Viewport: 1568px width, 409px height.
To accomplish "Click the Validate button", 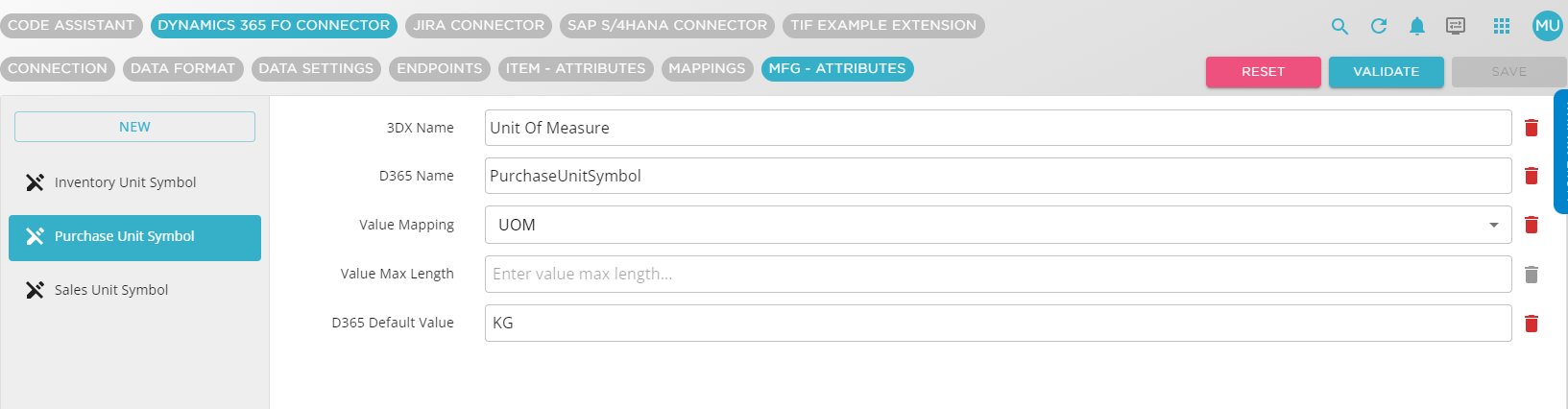I will (1386, 72).
